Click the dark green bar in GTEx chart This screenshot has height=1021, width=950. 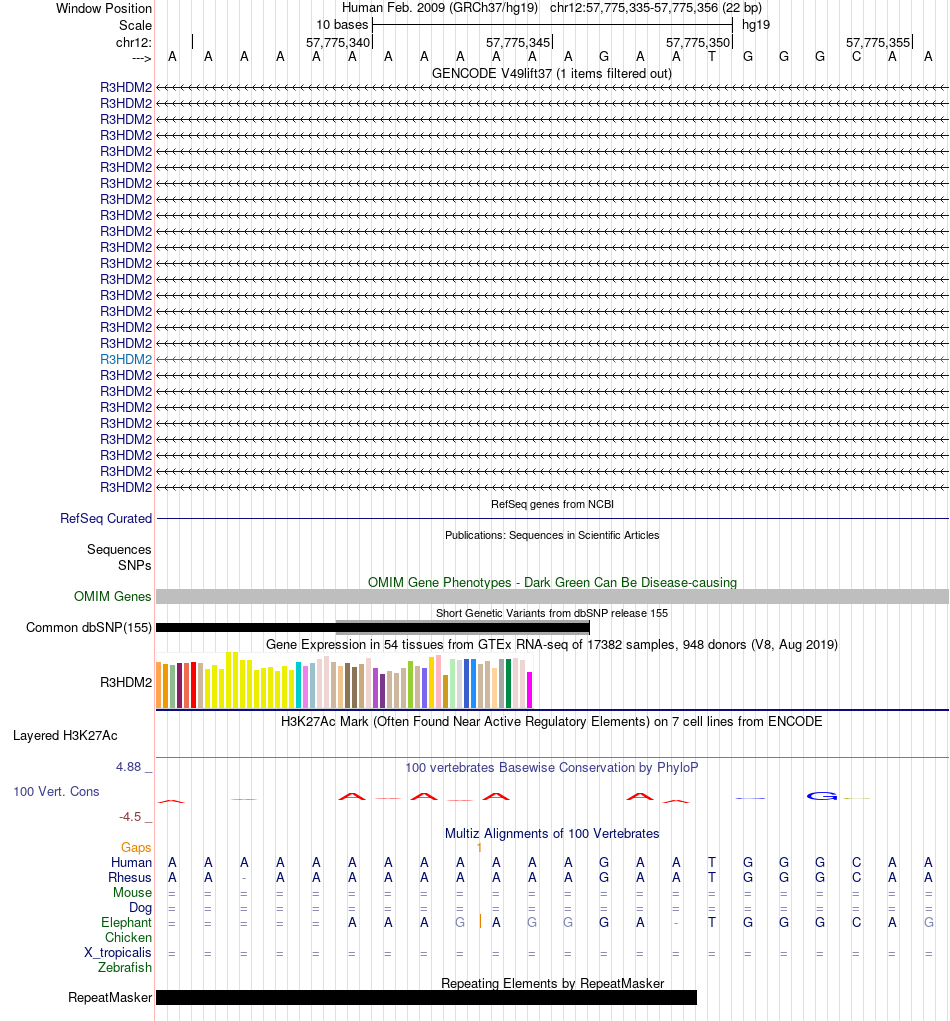click(x=509, y=684)
